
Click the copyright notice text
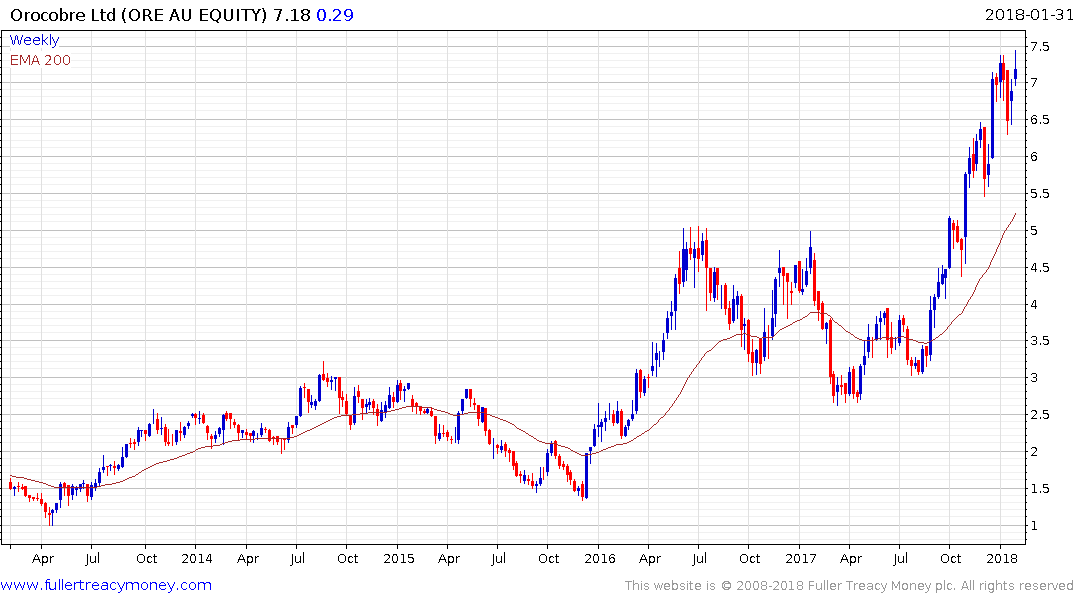pyautogui.click(x=849, y=586)
